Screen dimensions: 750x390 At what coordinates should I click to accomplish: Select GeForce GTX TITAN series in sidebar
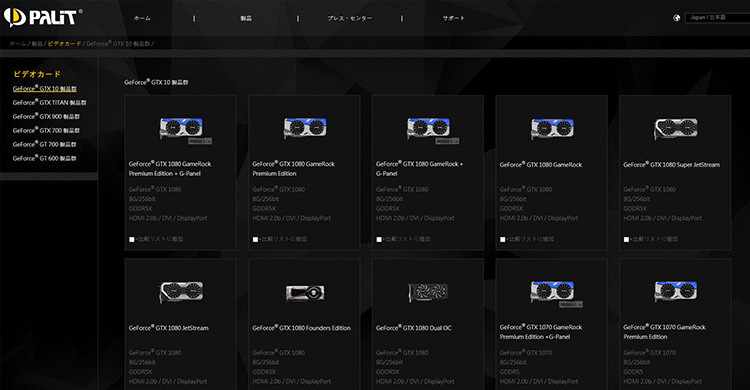coord(50,102)
